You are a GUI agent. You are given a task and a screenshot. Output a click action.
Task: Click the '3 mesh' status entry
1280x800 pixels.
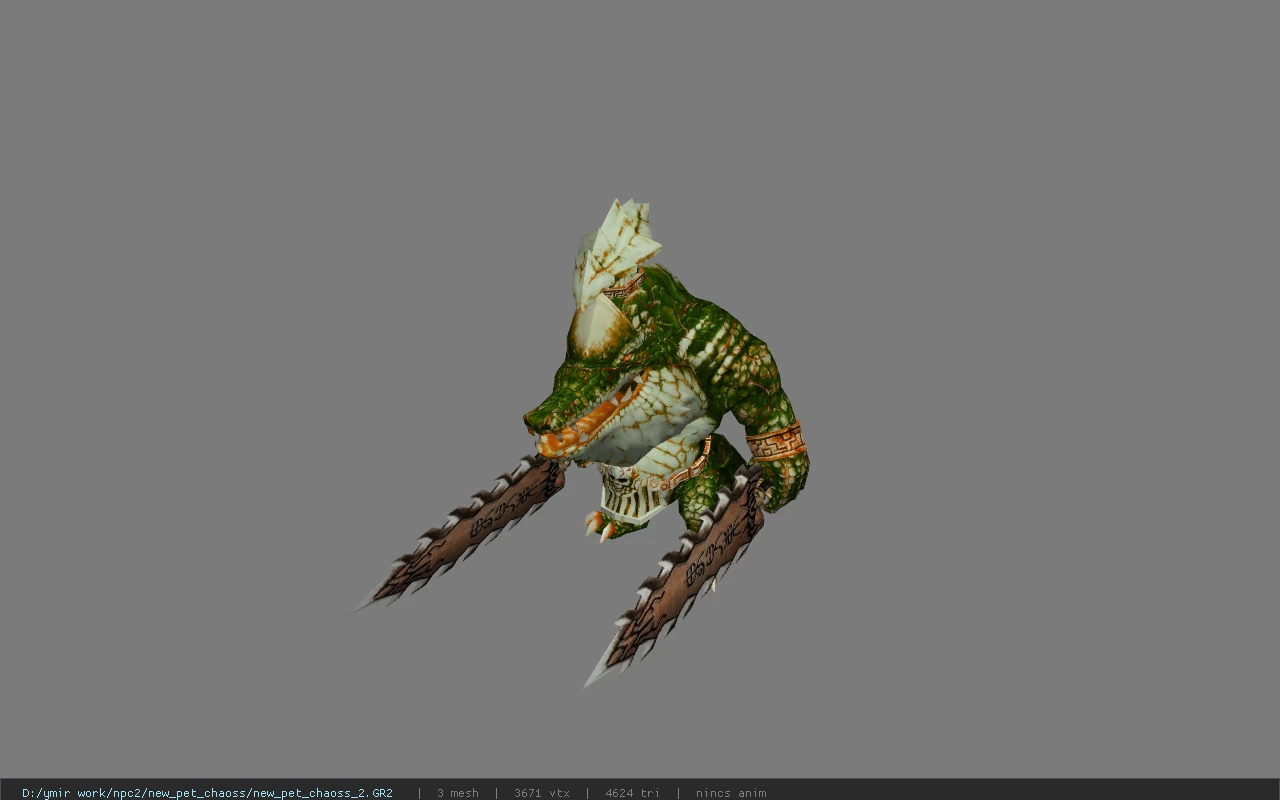458,793
